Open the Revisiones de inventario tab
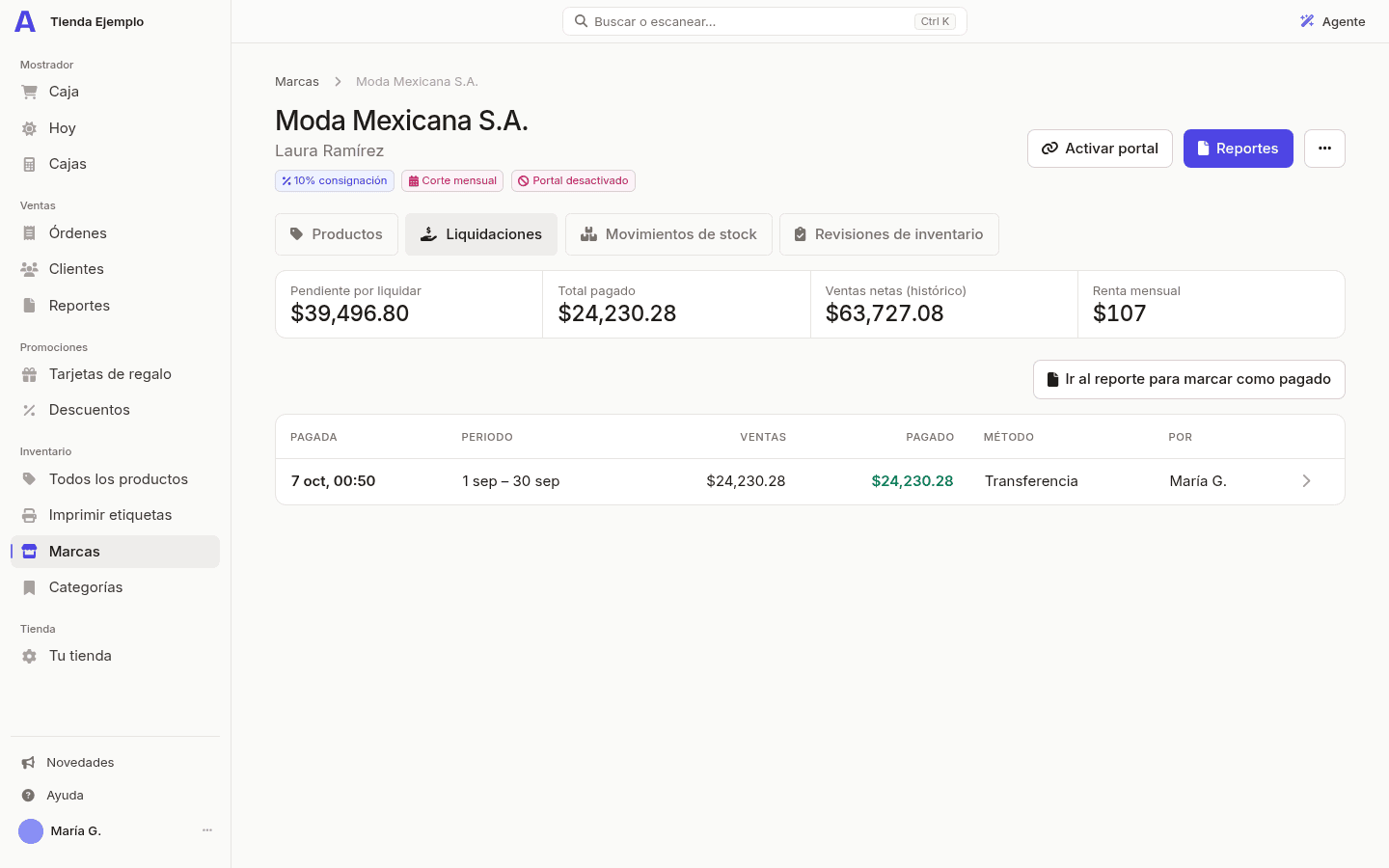1389x868 pixels. 889,234
